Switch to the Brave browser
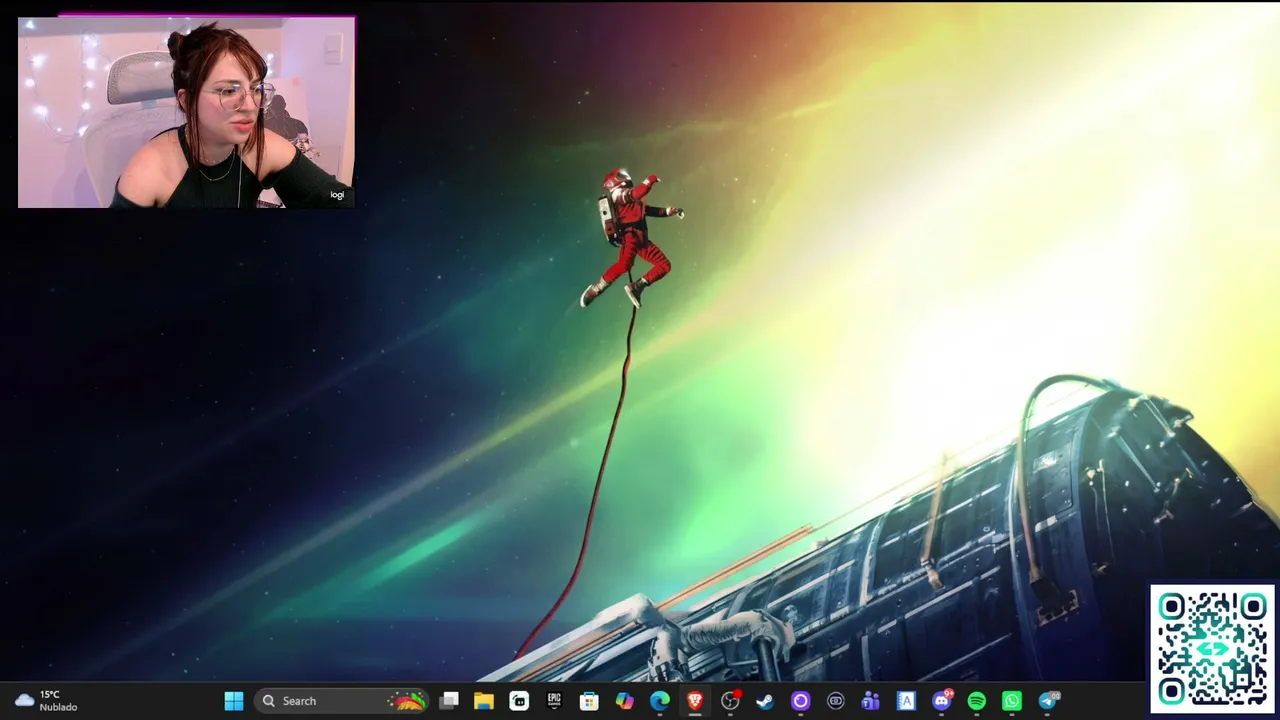 click(695, 701)
